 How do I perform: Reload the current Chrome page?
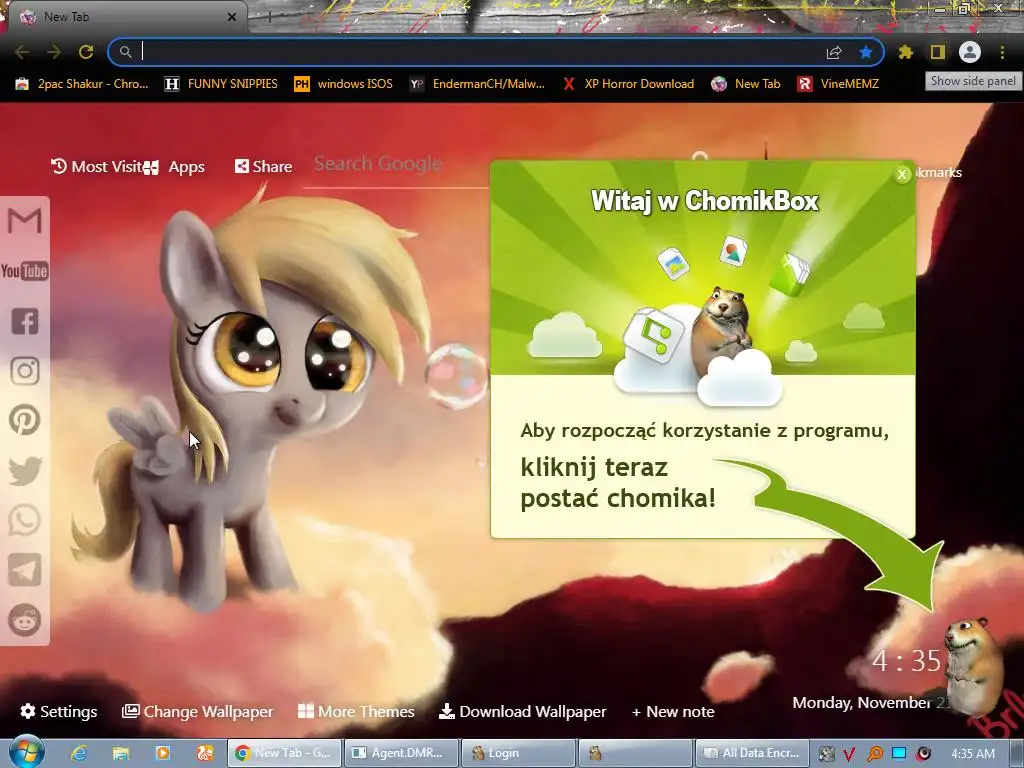[x=86, y=52]
